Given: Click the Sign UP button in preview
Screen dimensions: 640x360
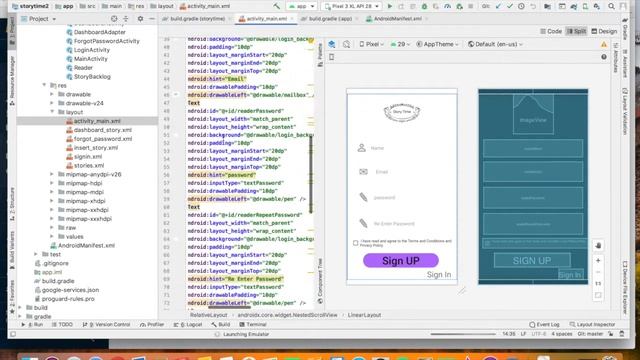Looking at the screenshot, I should pyautogui.click(x=401, y=261).
